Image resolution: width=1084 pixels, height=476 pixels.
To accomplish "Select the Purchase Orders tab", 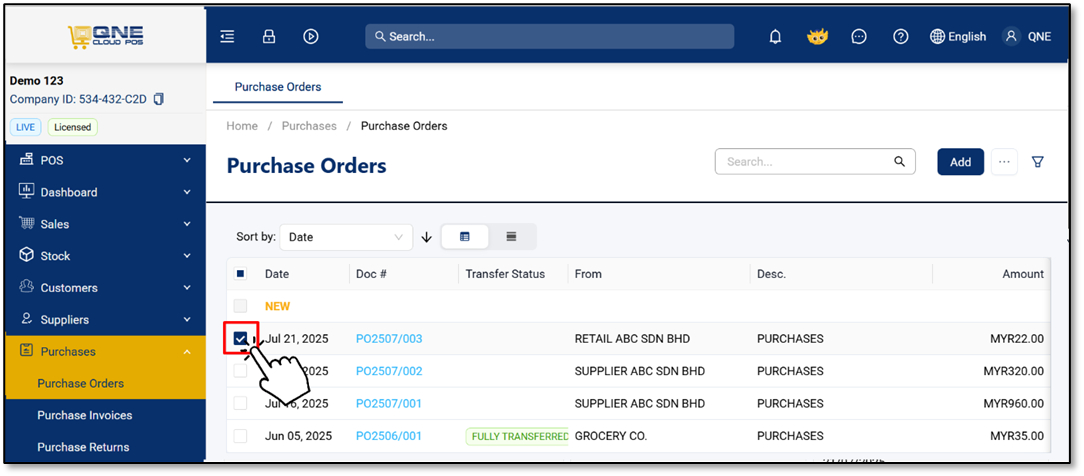I will 278,87.
